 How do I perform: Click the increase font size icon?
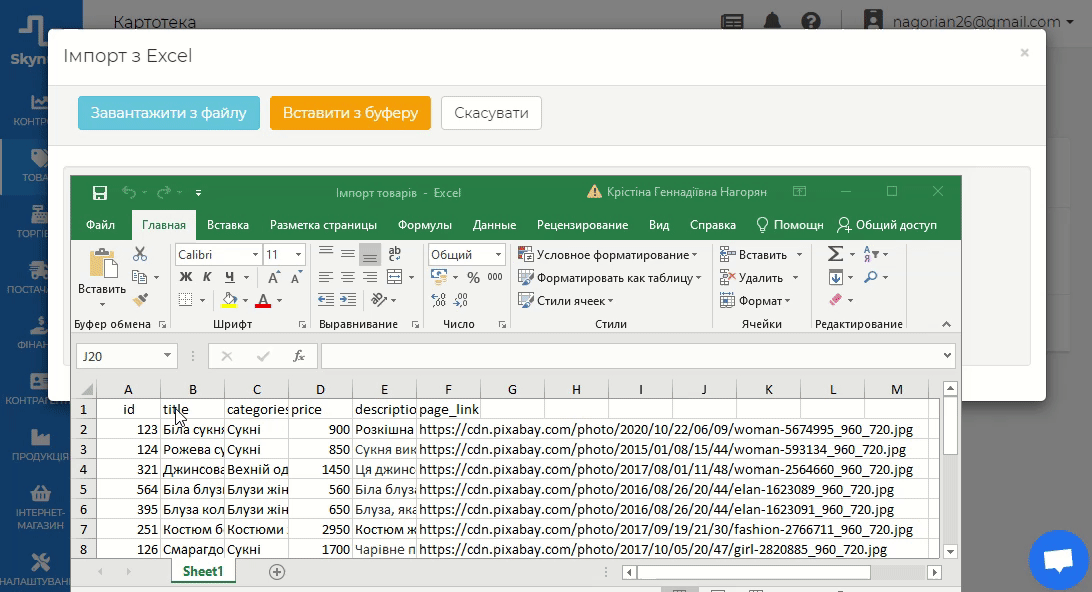click(274, 277)
